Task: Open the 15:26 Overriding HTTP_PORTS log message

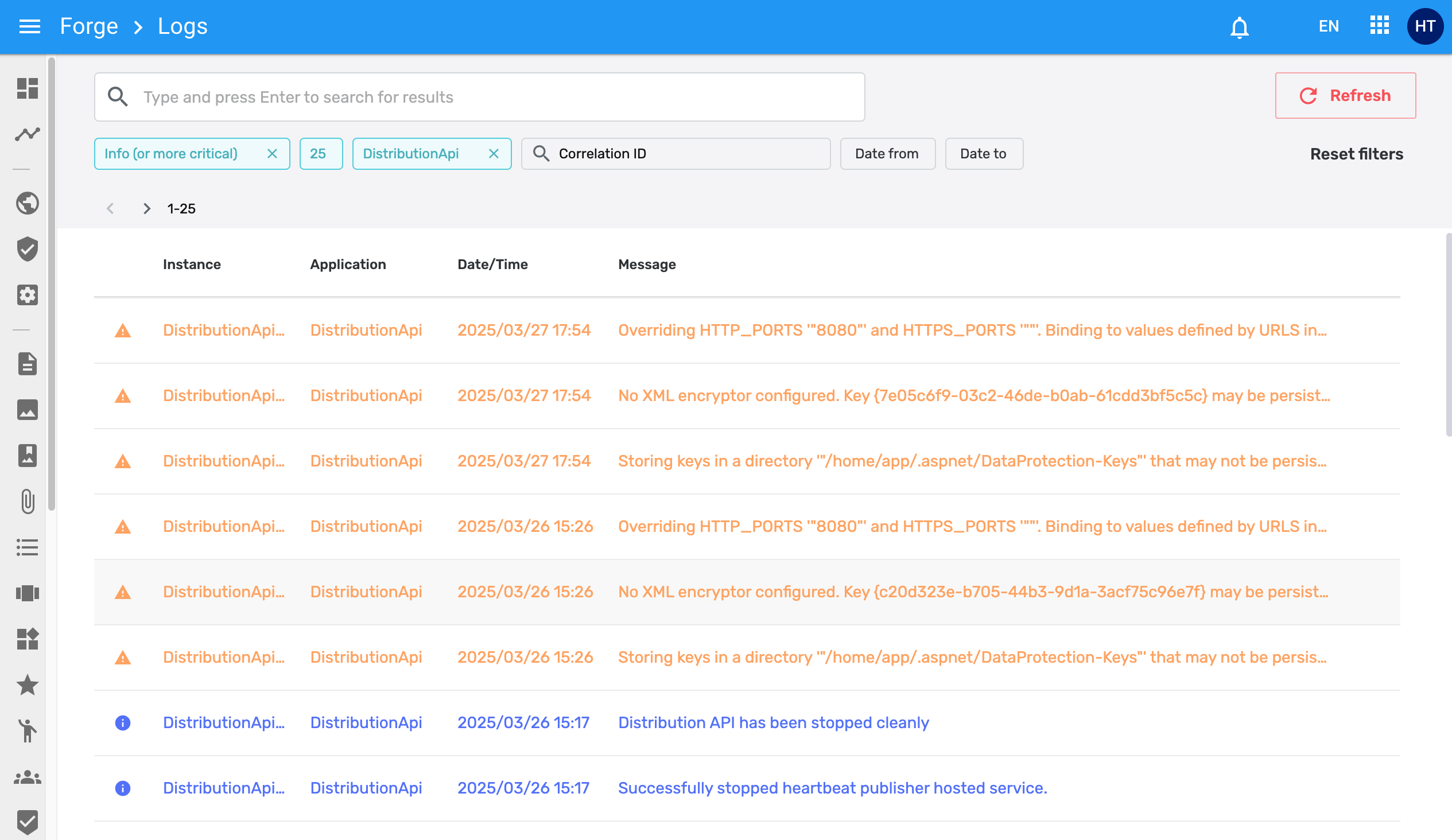Action: 972,527
